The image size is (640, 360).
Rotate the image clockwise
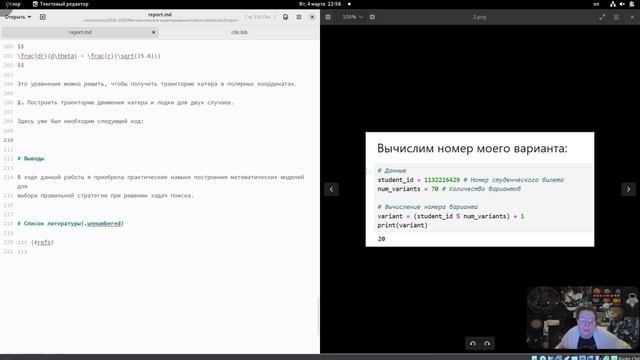coord(487,343)
